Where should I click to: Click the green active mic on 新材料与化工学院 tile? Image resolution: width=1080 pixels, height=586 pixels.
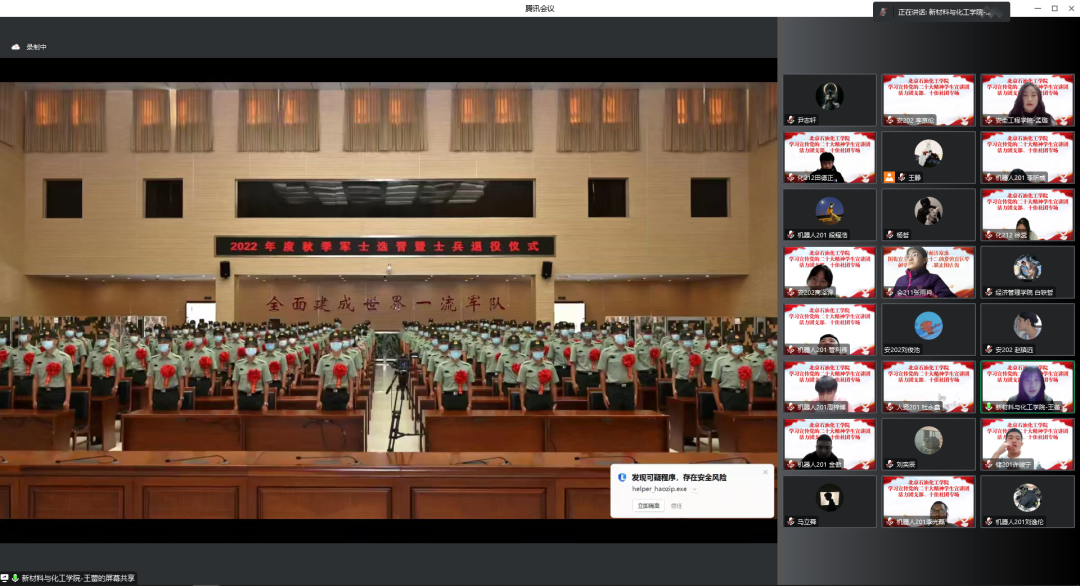coord(987,407)
